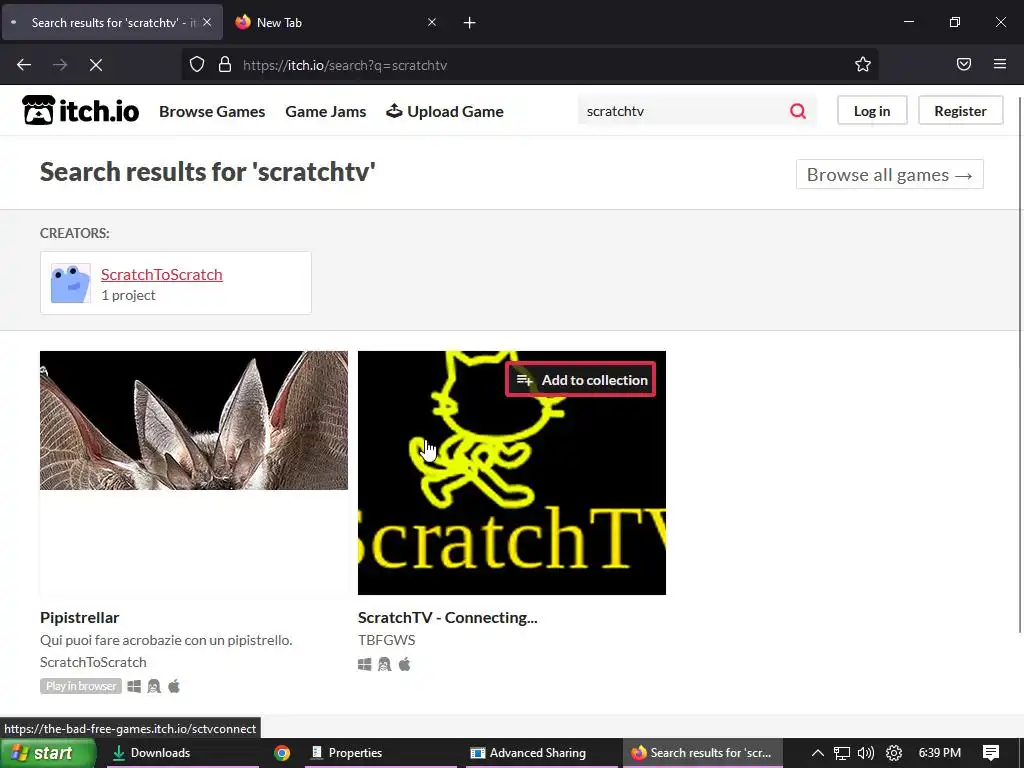Click the Play in browser badge
1024x768 pixels.
click(81, 686)
